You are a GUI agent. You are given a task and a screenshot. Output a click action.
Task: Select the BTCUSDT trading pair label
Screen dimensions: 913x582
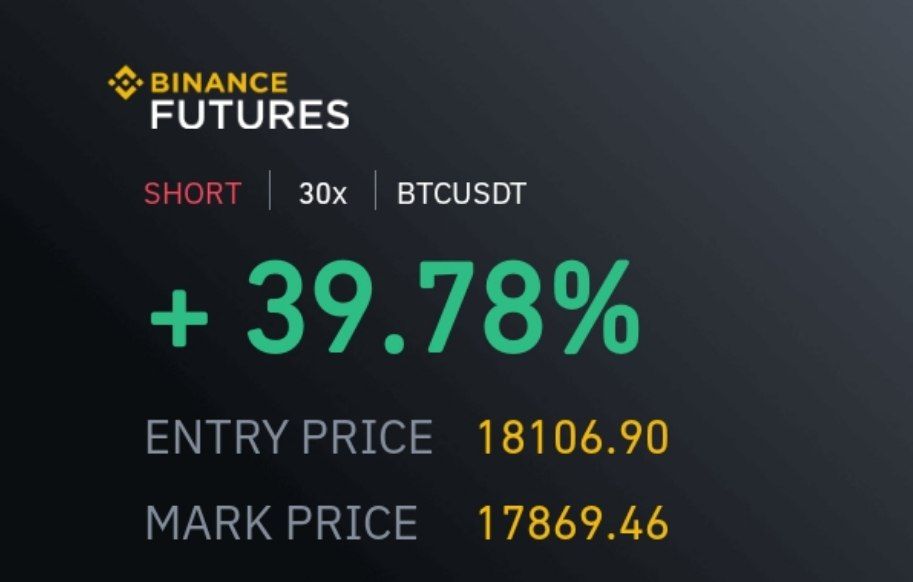tap(461, 193)
